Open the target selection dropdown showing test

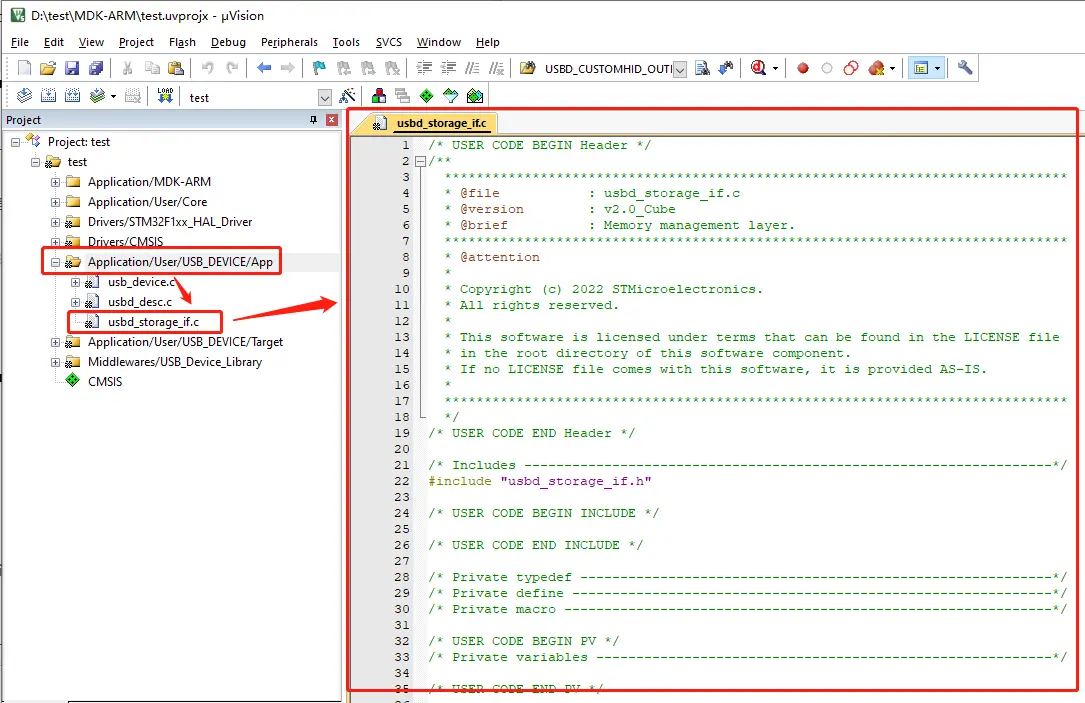324,97
